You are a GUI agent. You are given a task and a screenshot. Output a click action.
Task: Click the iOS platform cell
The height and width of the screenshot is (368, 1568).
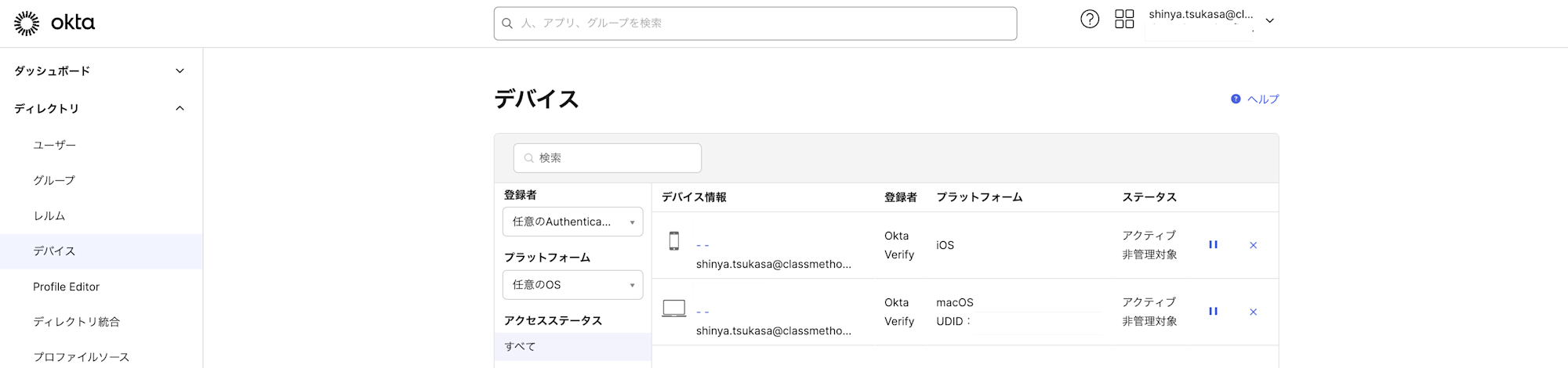click(x=946, y=245)
